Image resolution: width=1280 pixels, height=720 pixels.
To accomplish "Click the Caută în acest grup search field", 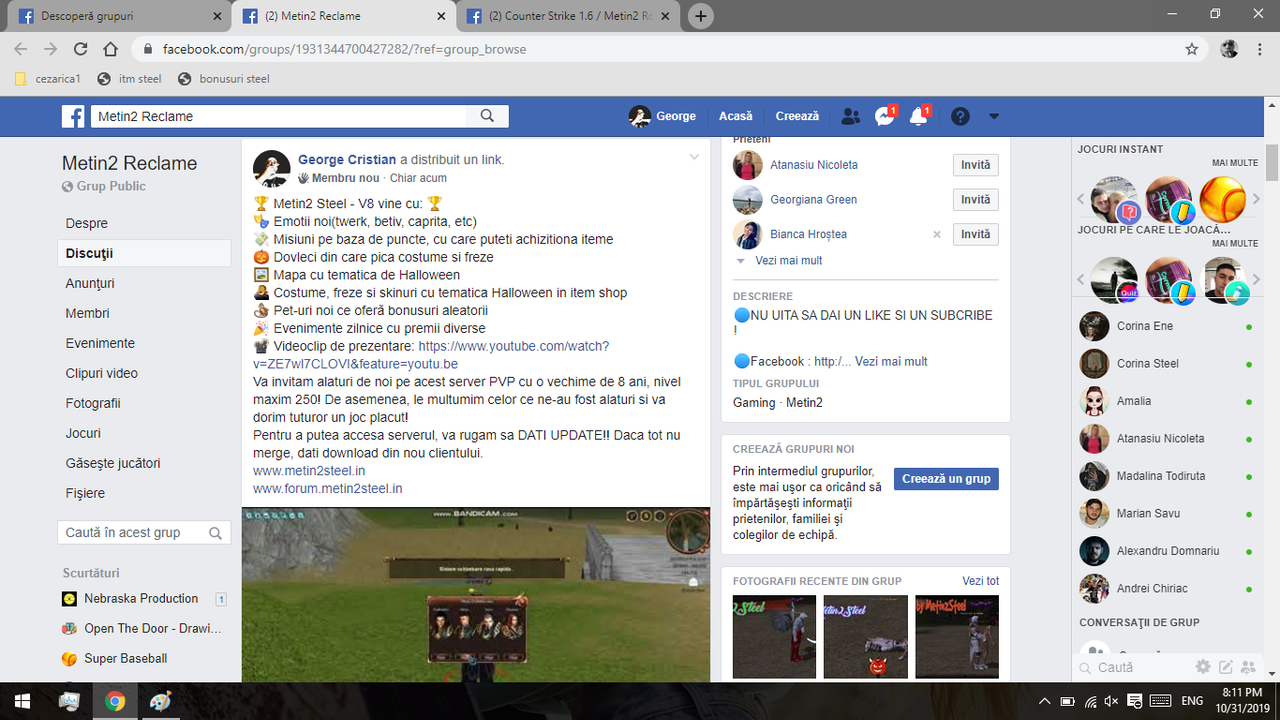I will click(x=145, y=533).
